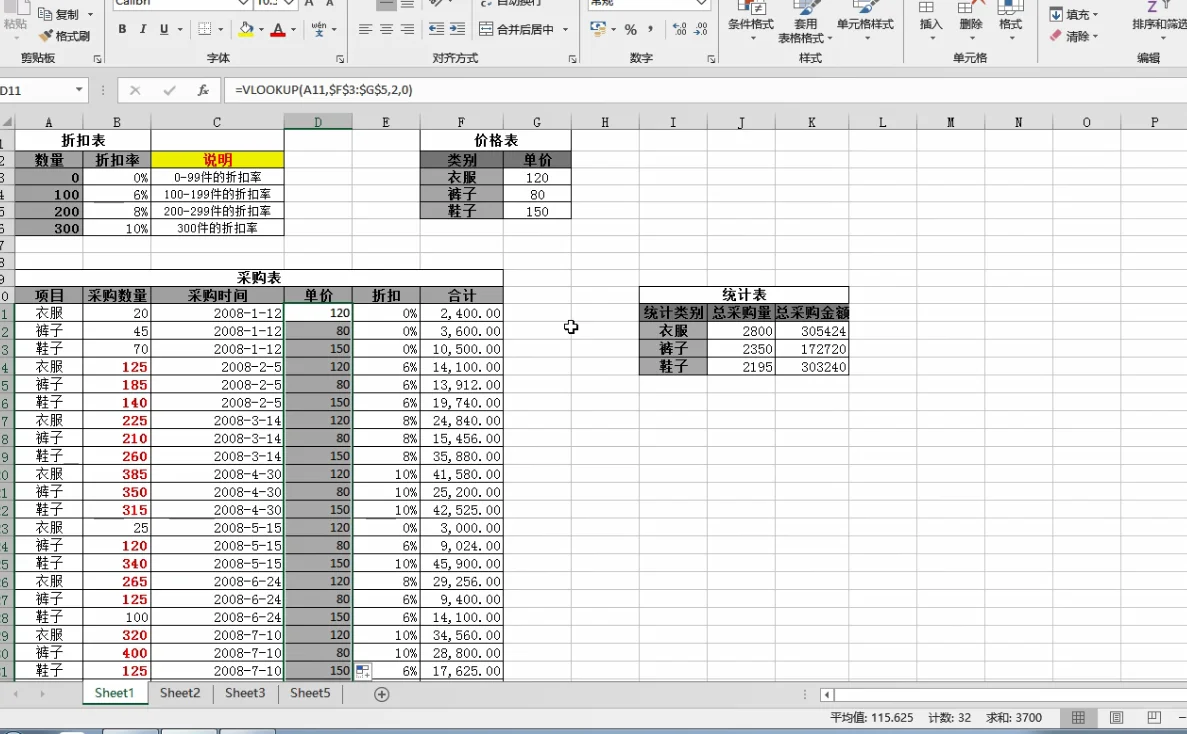Apply percent style with the % icon

(x=630, y=30)
